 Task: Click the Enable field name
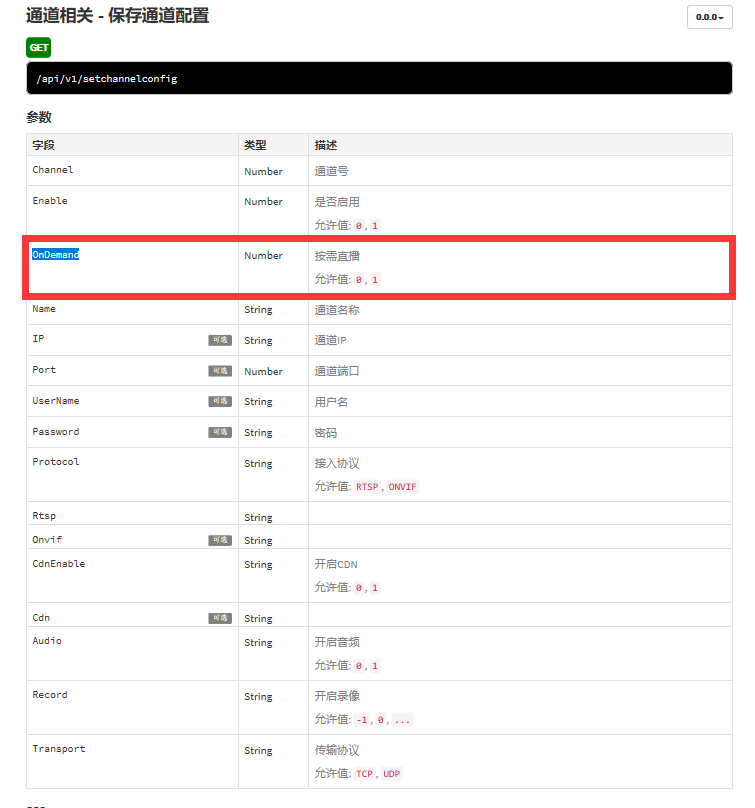pos(50,200)
